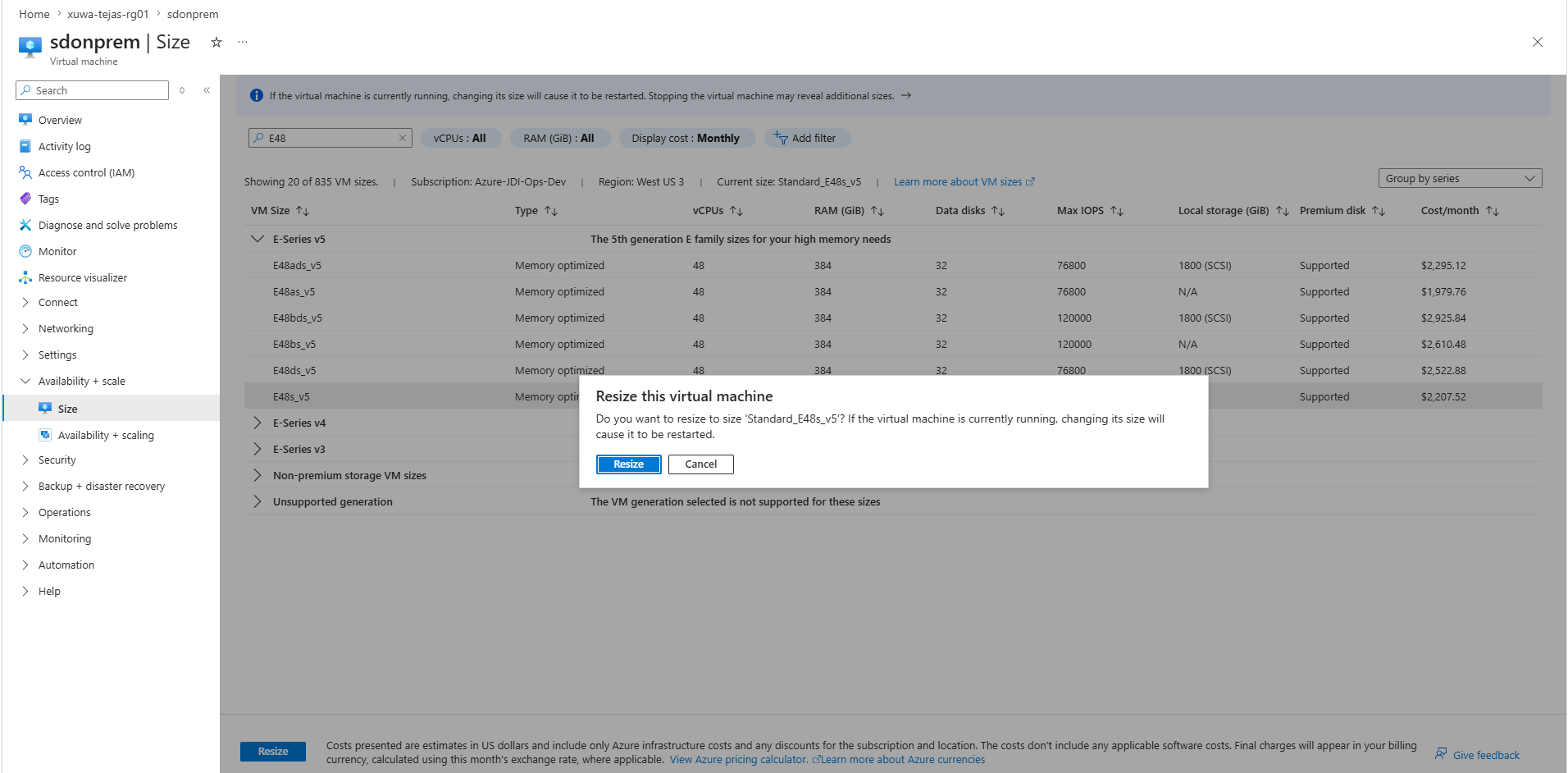This screenshot has width=1568, height=773.
Task: Expand the Networking section
Action: (66, 328)
